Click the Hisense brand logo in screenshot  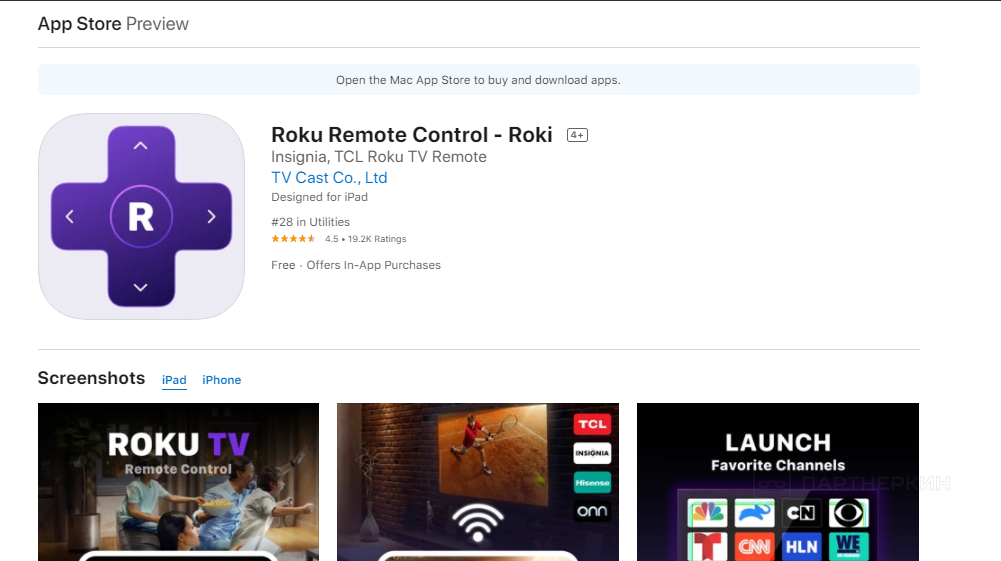point(592,482)
